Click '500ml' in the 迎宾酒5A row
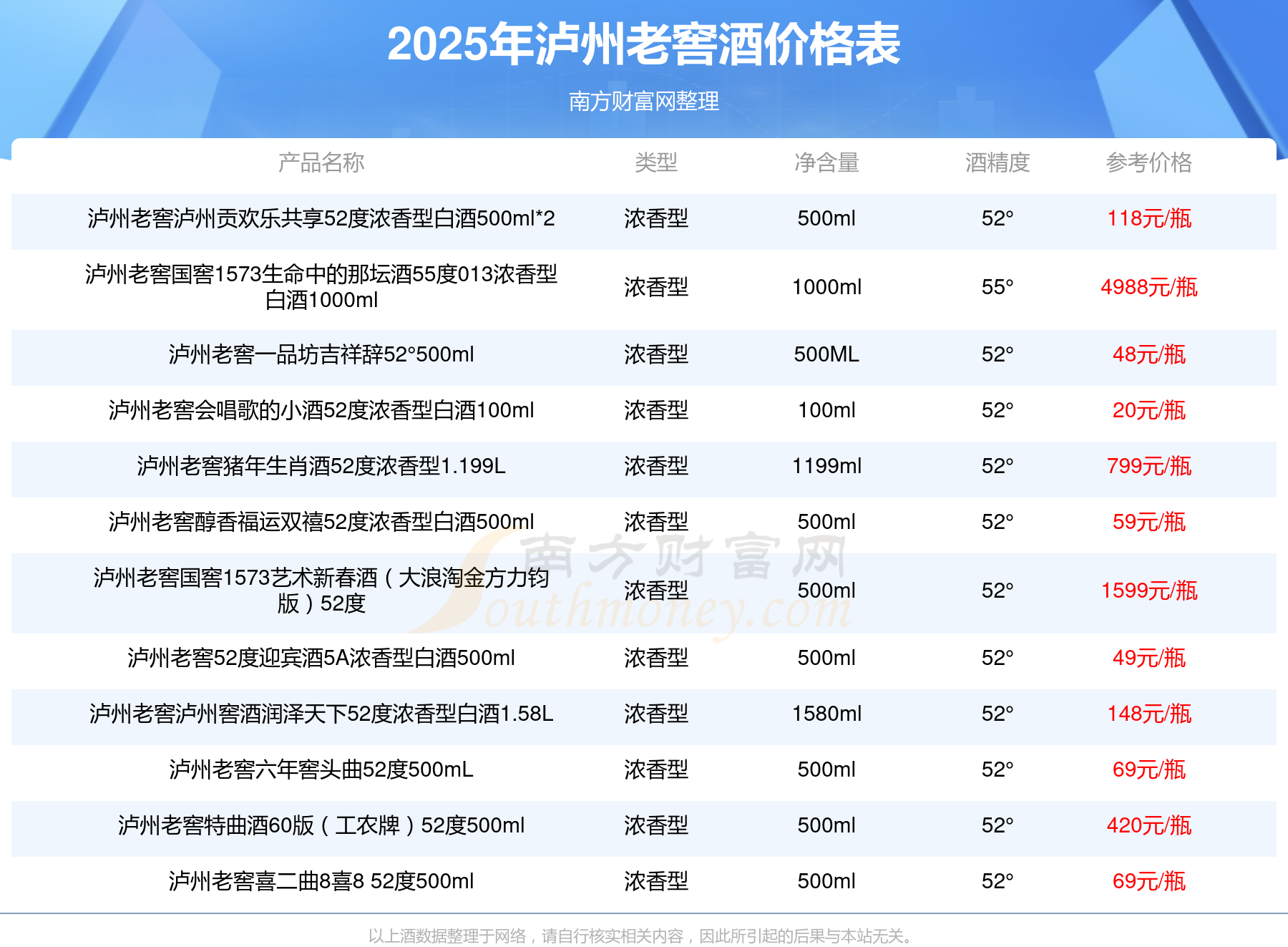This screenshot has height=947, width=1288. click(826, 658)
